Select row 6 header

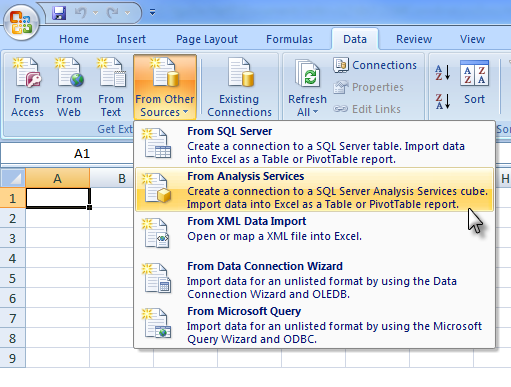13,298
